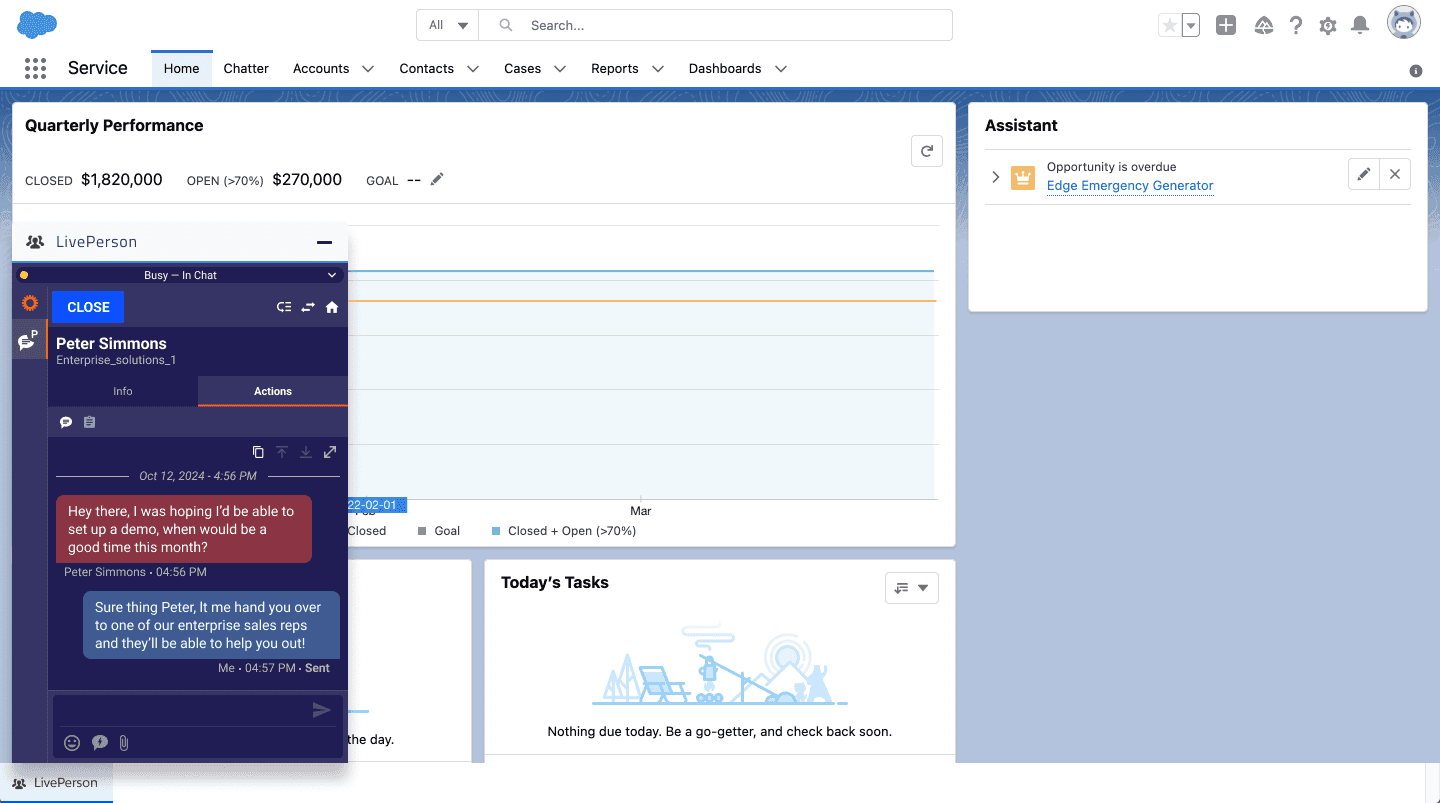Click the clipboard icon under the Info tab
Viewport: 1440px width, 803px height.
pos(89,422)
